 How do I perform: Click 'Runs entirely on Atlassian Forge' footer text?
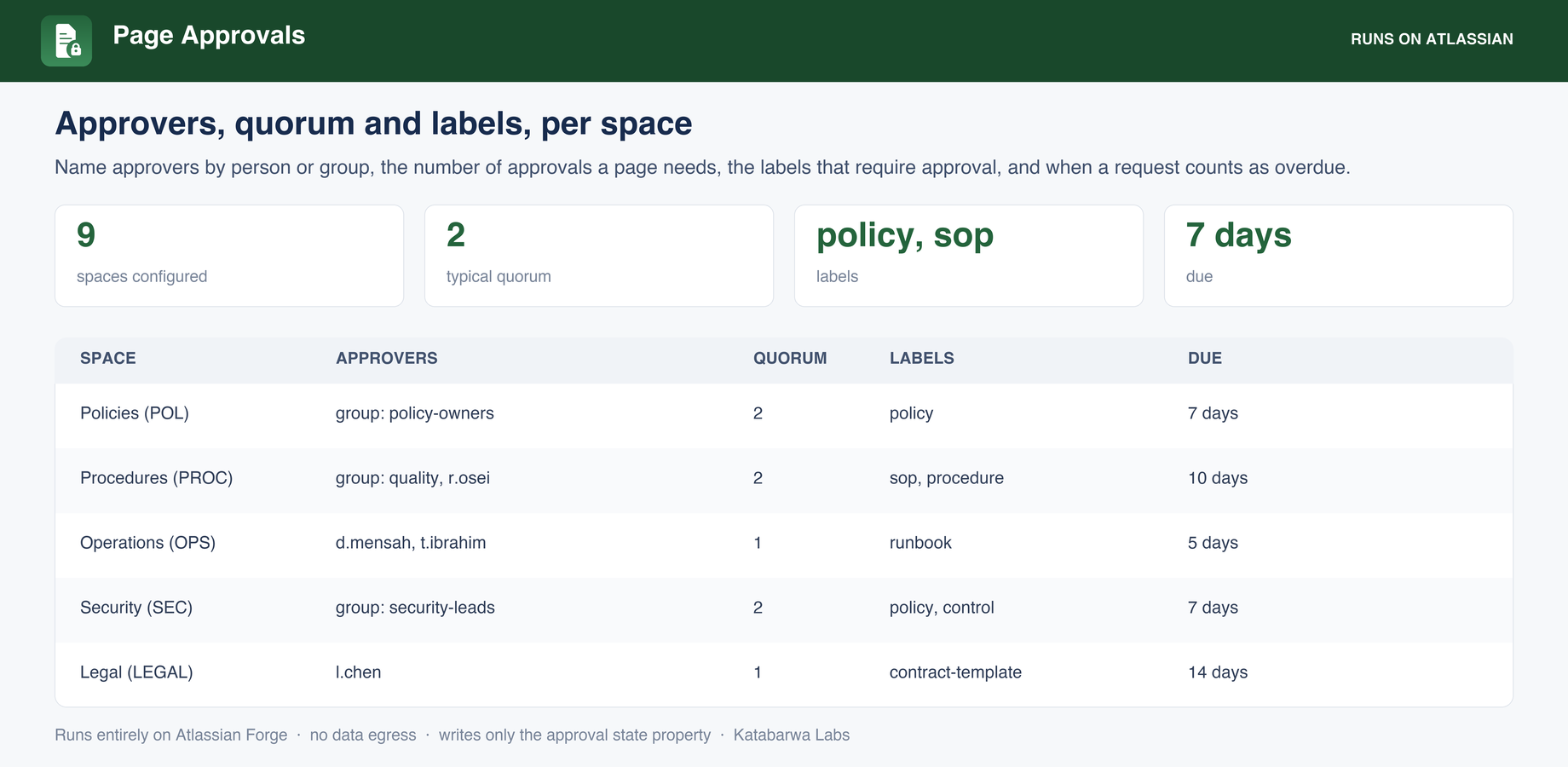tap(171, 735)
